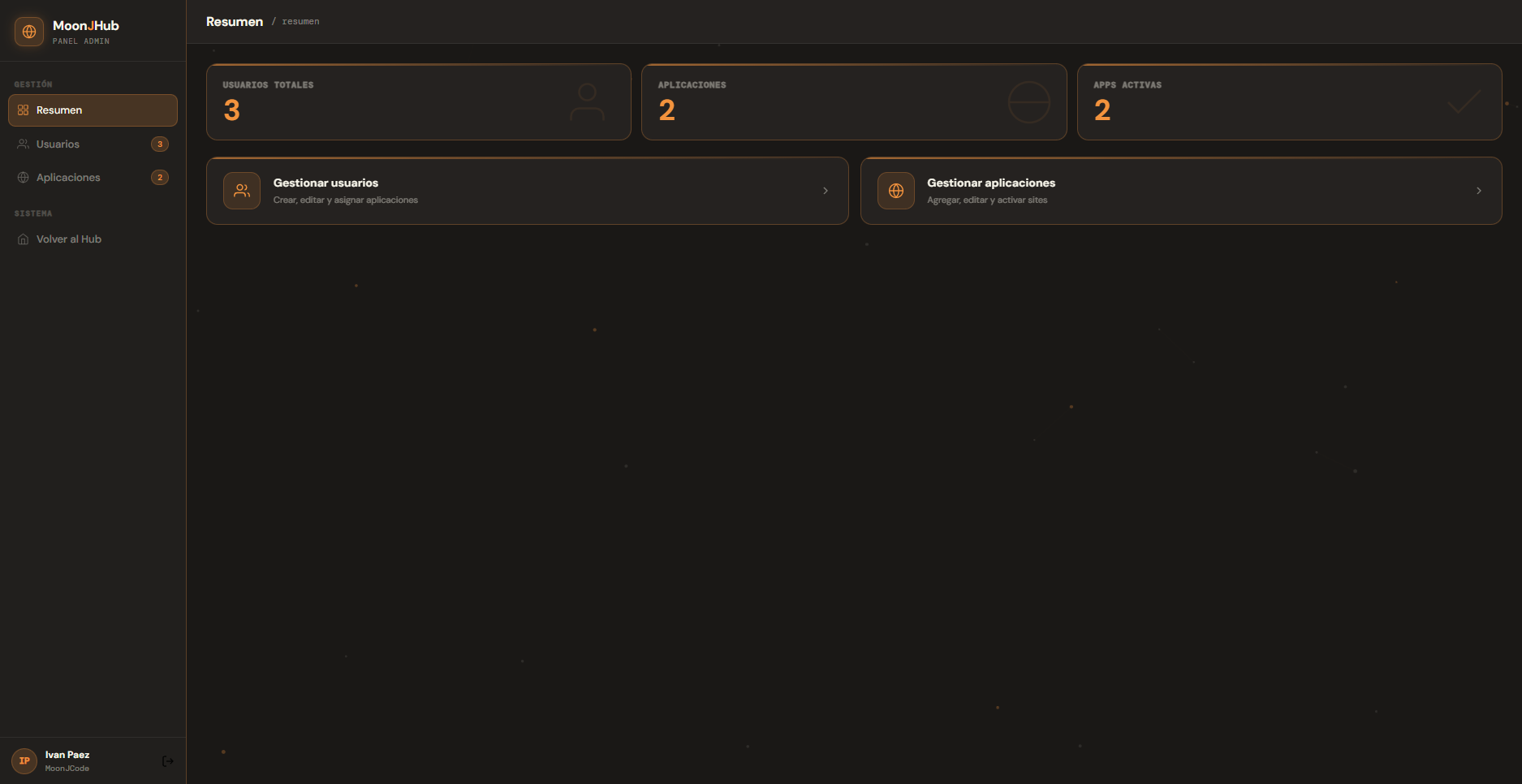
Task: Click the users icon on Gestionar usuarios card
Action: tap(242, 191)
